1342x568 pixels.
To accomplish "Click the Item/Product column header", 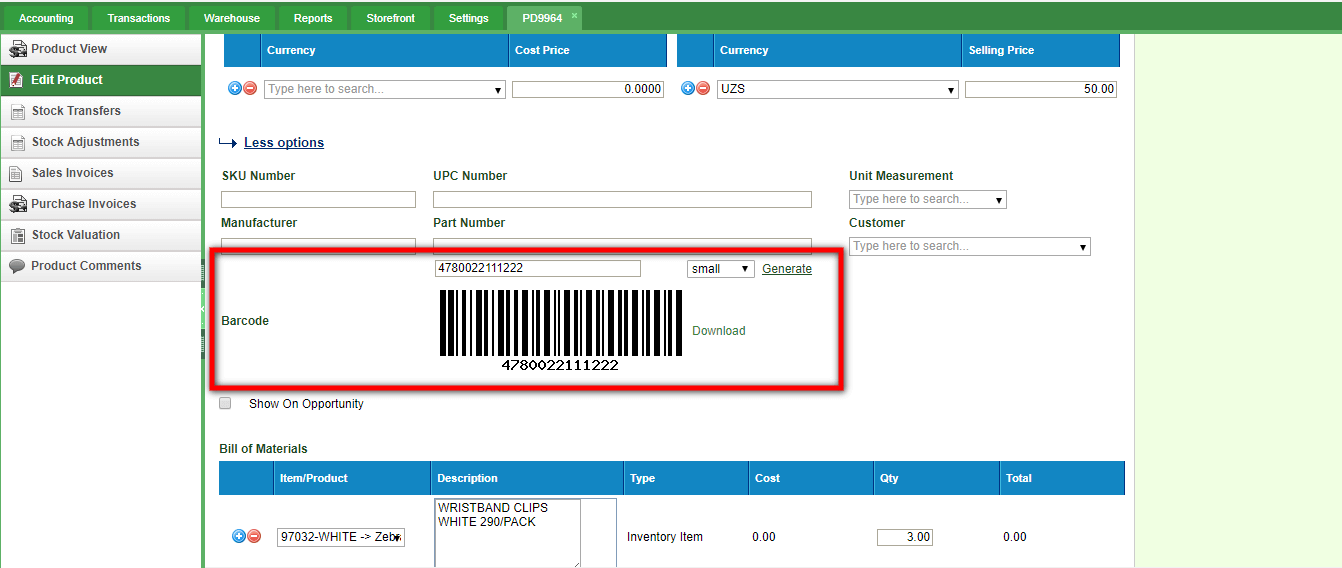I will (x=352, y=478).
